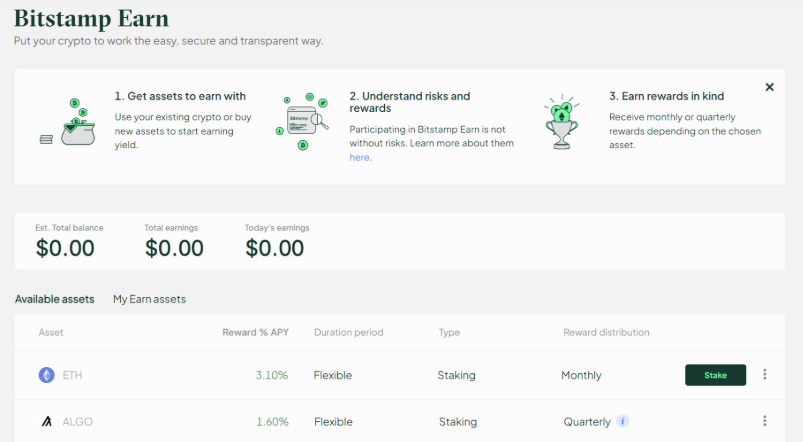Click Monthly in the ETH row
Image resolution: width=803 pixels, height=442 pixels.
click(x=581, y=375)
